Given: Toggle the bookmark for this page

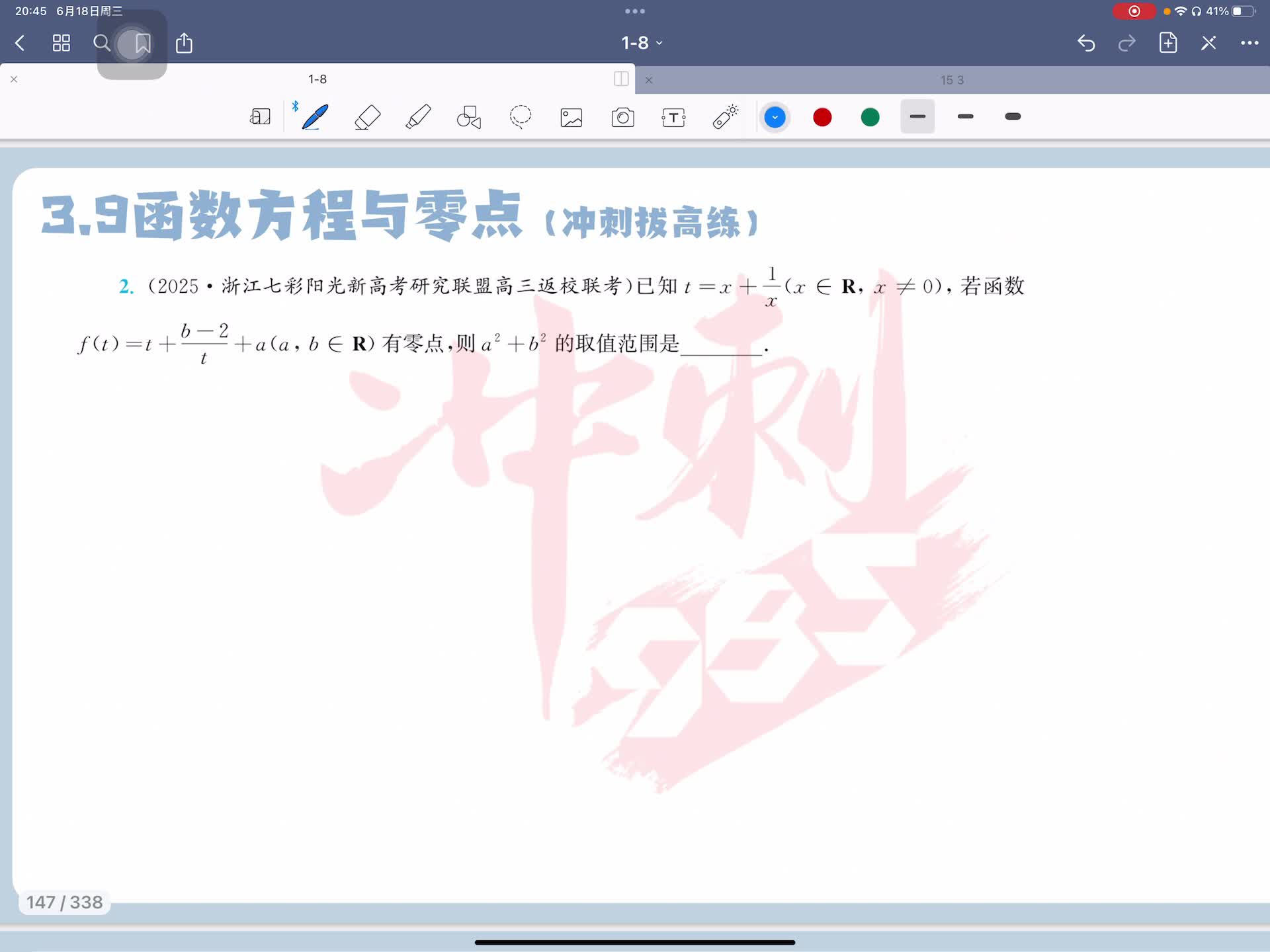Looking at the screenshot, I should [142, 44].
